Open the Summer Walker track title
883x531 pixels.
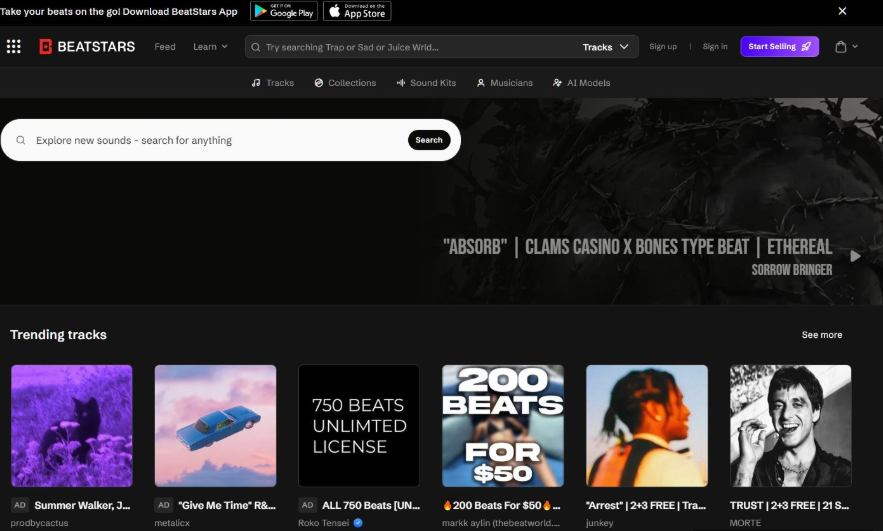82,506
